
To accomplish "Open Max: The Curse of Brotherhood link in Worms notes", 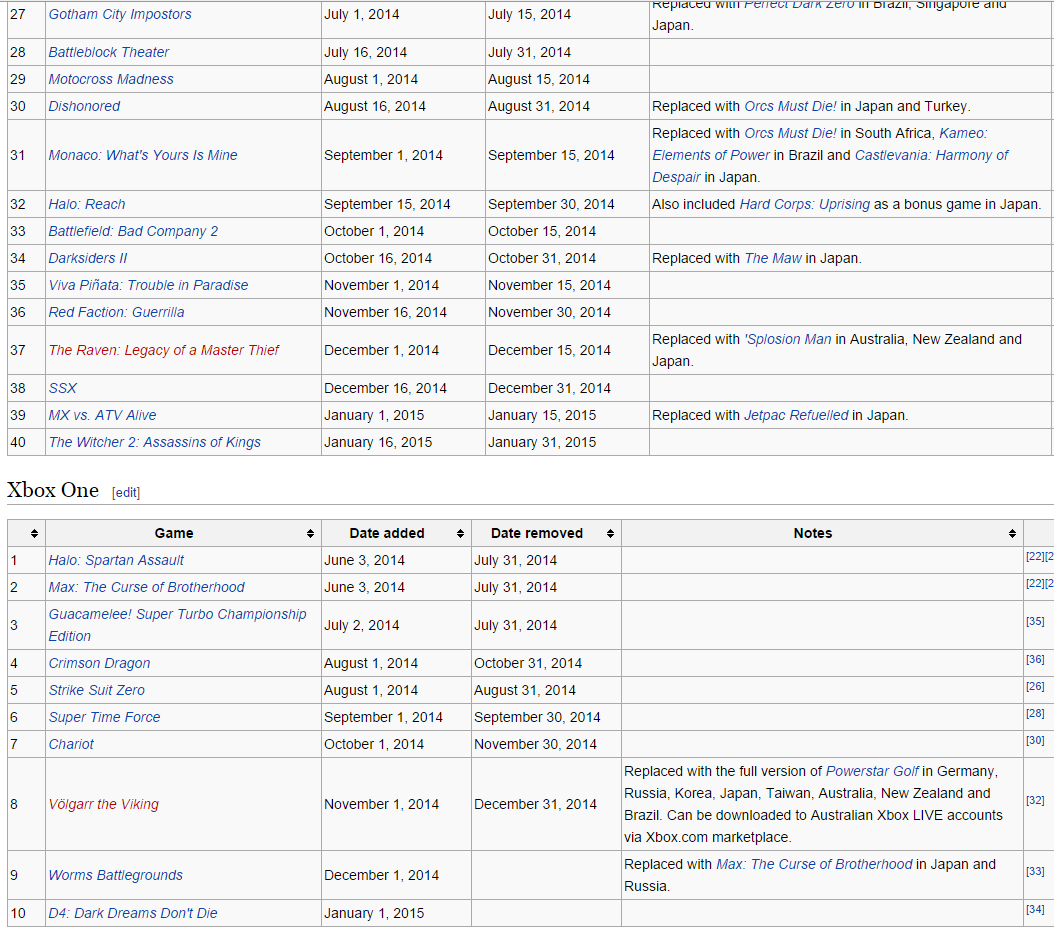I will pos(815,864).
